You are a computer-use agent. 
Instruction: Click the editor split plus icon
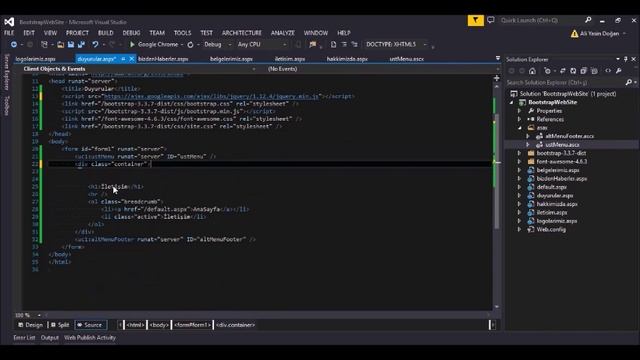click(x=497, y=78)
